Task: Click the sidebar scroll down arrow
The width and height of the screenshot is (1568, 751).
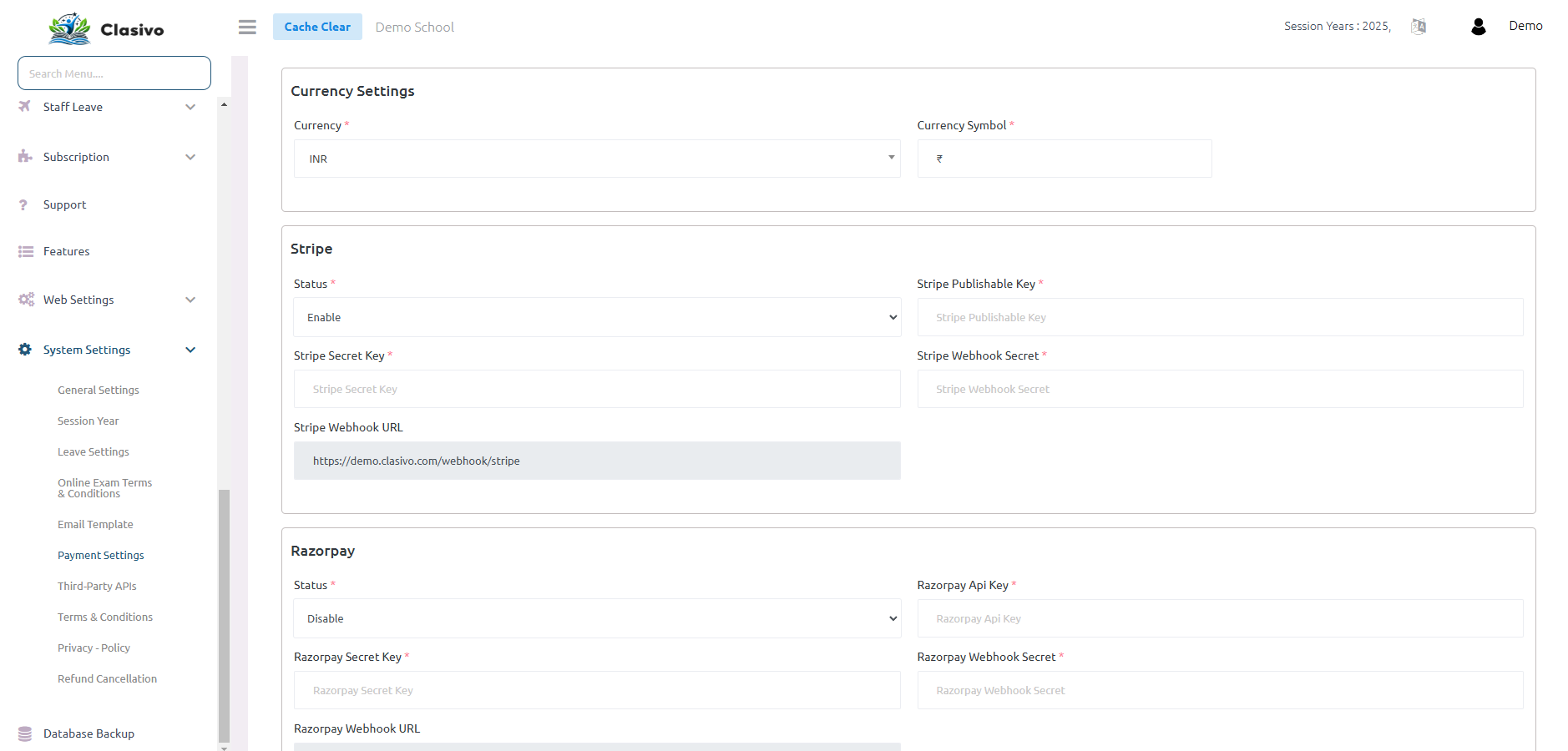Action: pyautogui.click(x=224, y=748)
